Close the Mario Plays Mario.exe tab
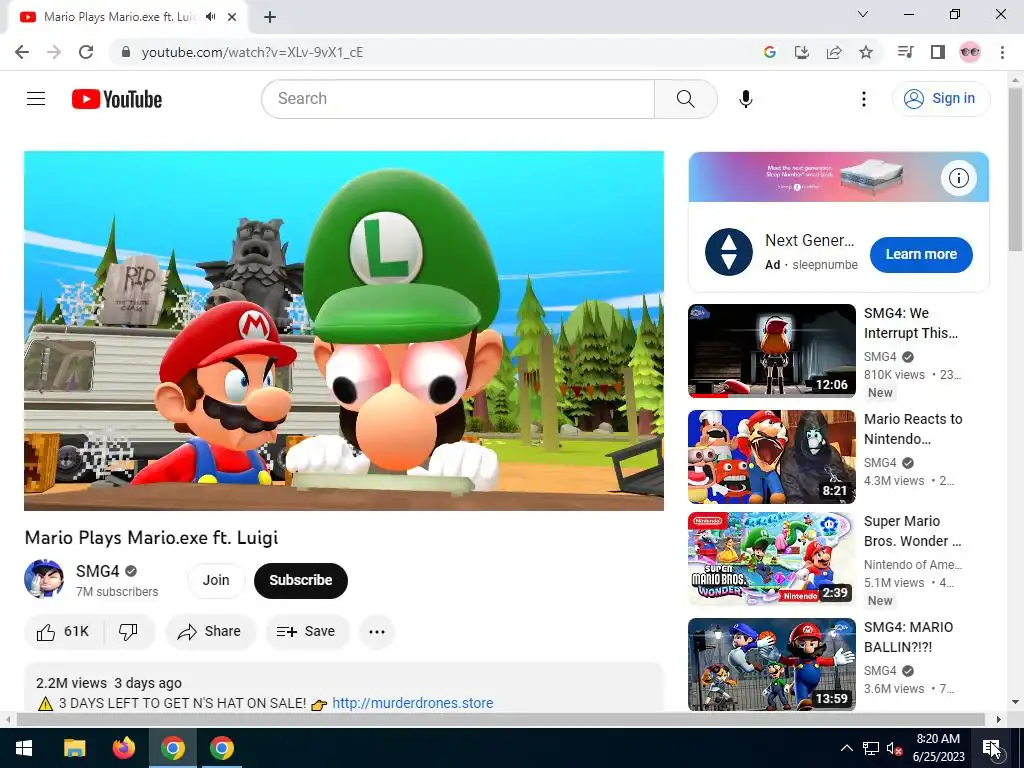 click(x=232, y=17)
